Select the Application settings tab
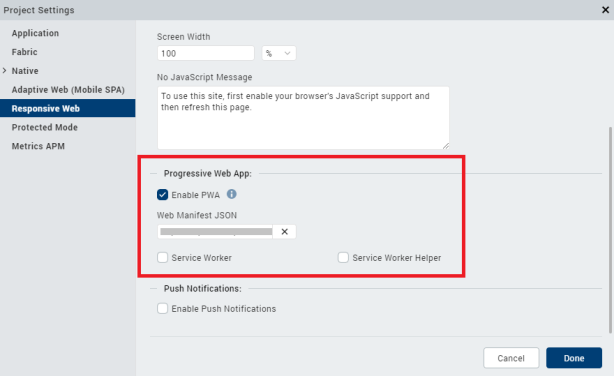Viewport: 614px width, 376px height. point(35,33)
